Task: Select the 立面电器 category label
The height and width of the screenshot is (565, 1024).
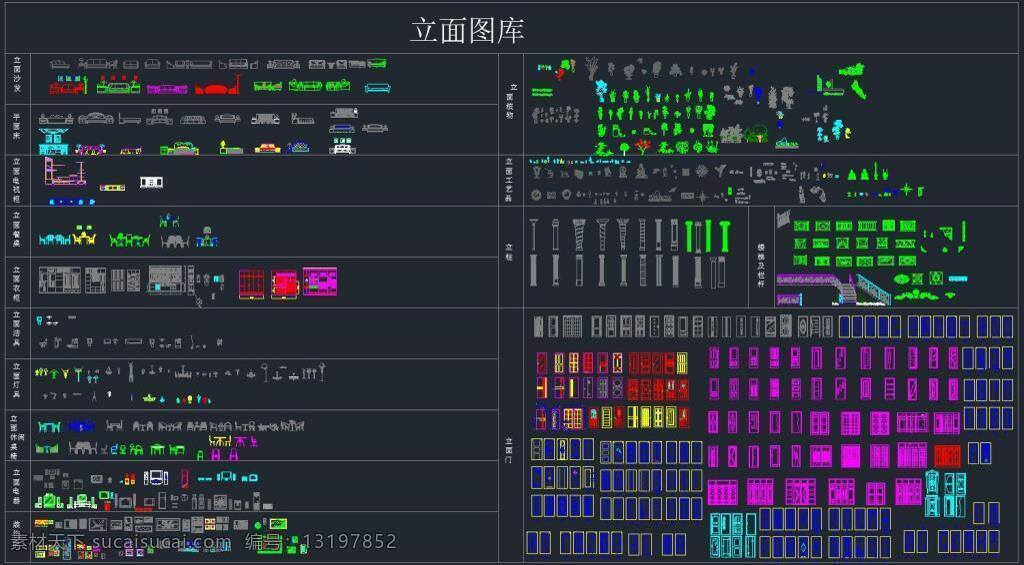Action: [x=17, y=487]
